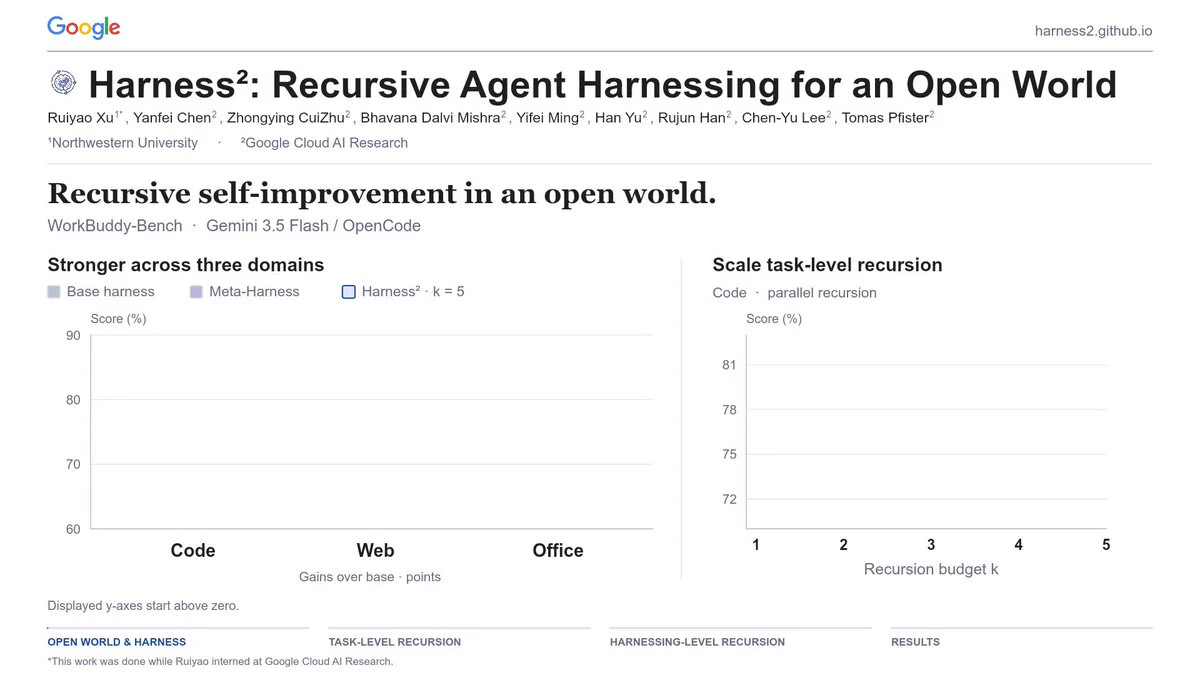Click the Scale task-level recursion heading
This screenshot has width=1200, height=675.
(x=827, y=265)
